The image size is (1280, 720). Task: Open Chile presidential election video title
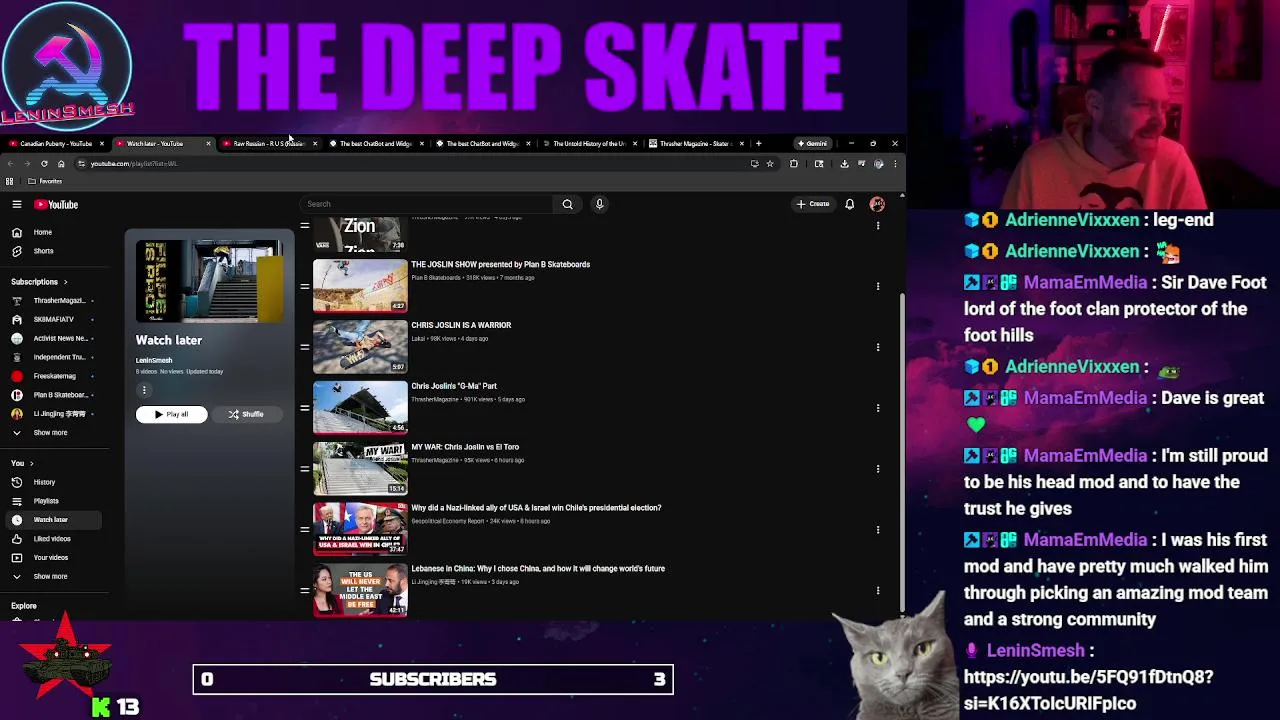pyautogui.click(x=536, y=508)
